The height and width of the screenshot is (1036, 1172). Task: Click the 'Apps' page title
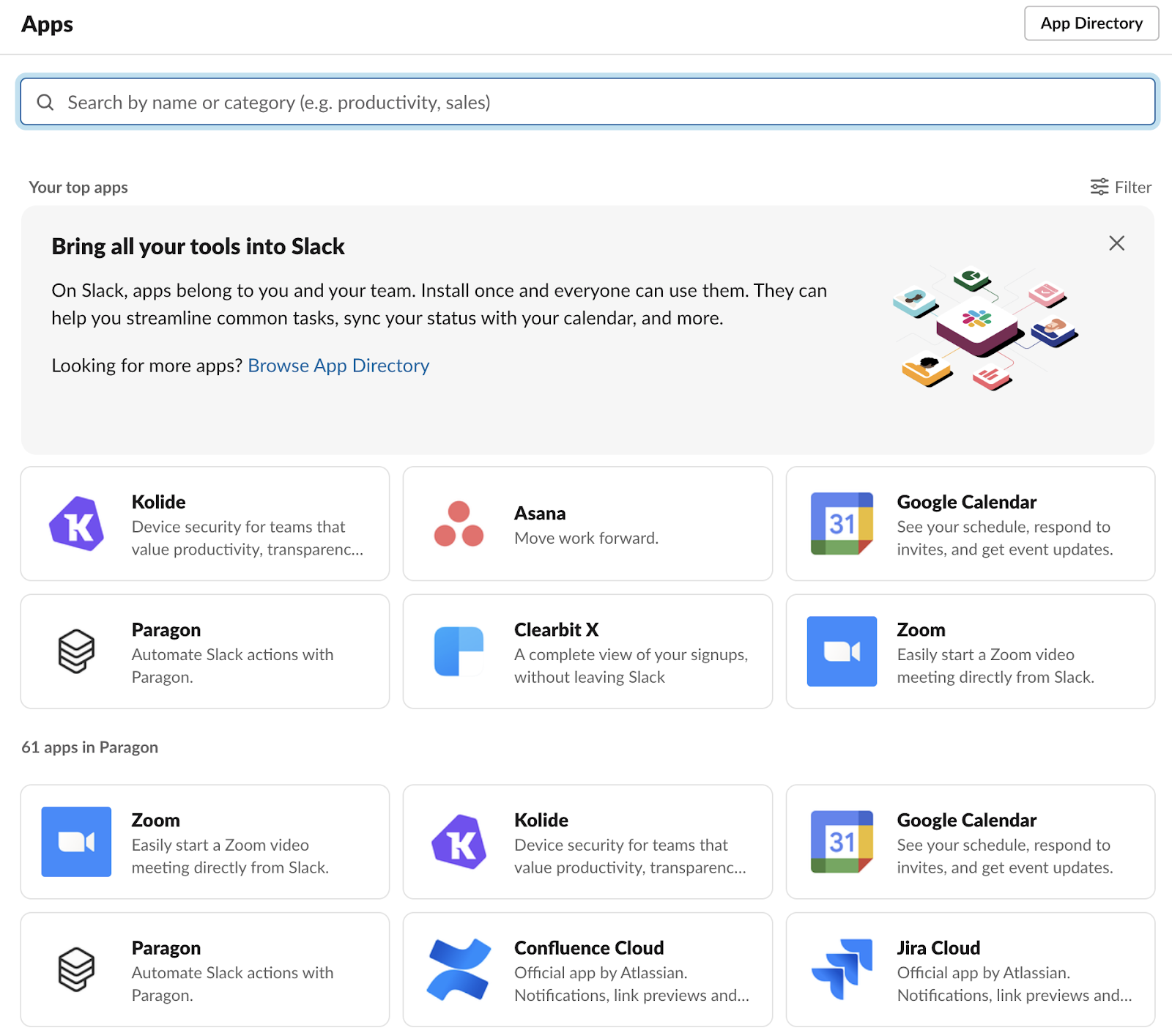pos(47,24)
